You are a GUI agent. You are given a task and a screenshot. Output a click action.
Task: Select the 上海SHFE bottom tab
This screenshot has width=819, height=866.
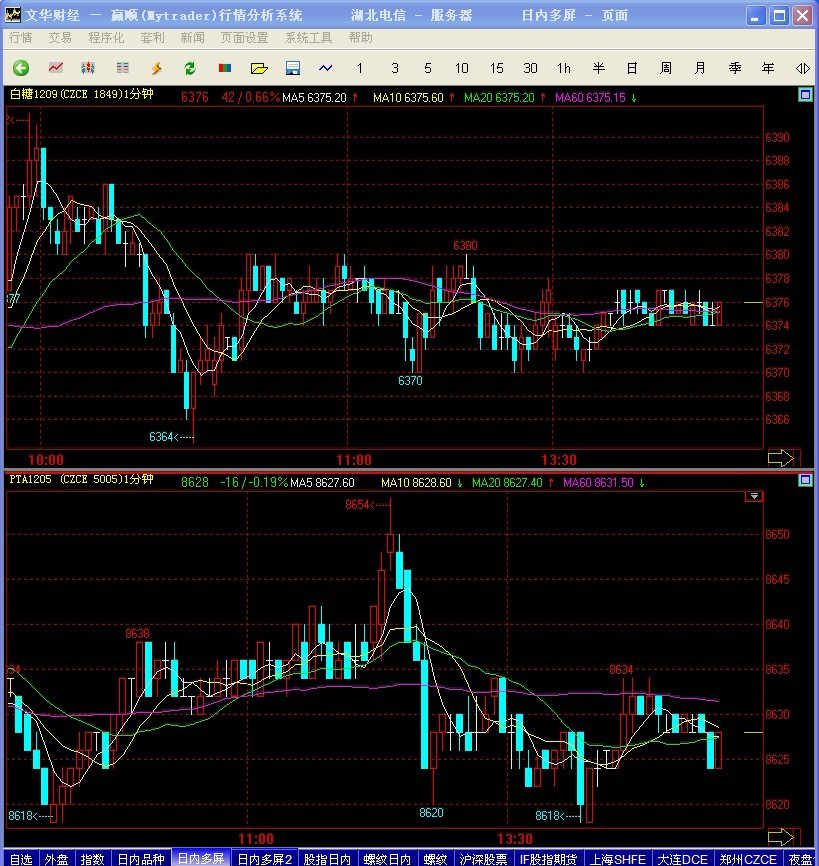pyautogui.click(x=617, y=858)
